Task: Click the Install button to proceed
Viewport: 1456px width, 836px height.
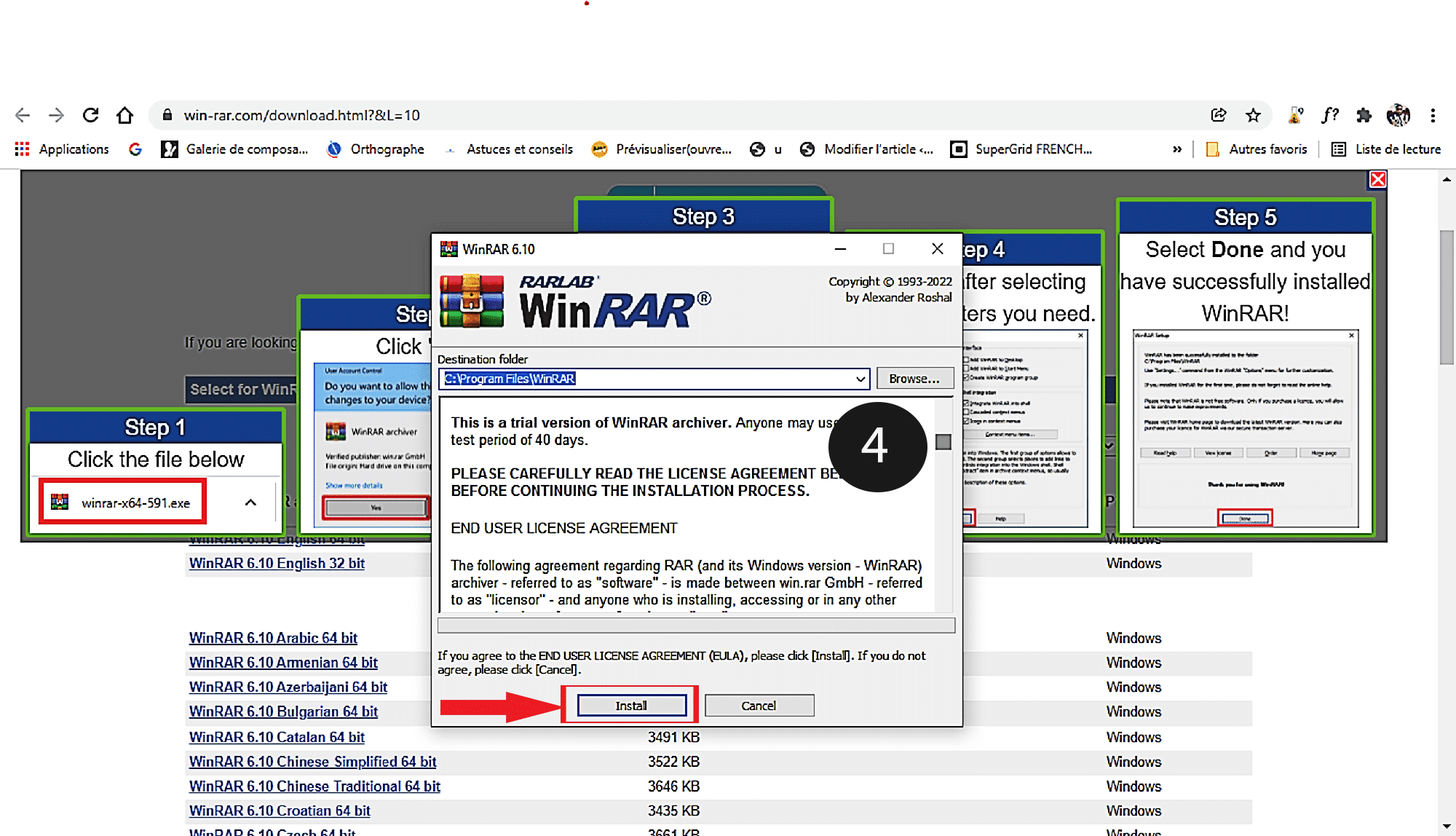Action: coord(628,705)
